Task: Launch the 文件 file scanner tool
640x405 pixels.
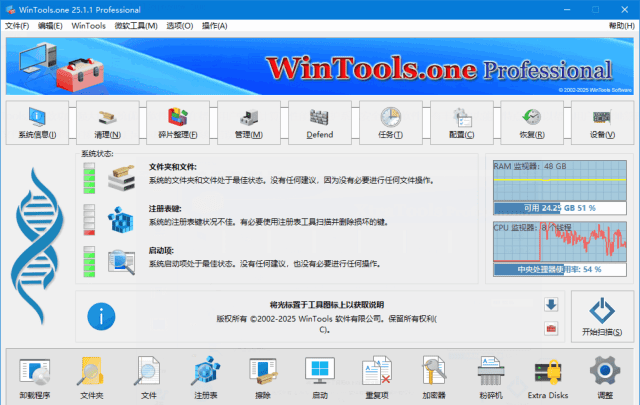Action: tap(149, 378)
